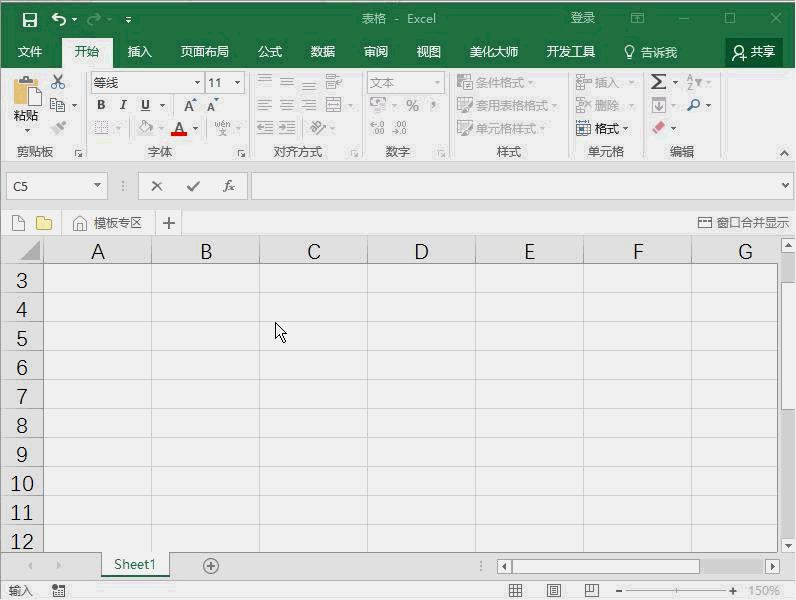The height and width of the screenshot is (600, 796).
Task: Expand the formula bar
Action: click(785, 186)
